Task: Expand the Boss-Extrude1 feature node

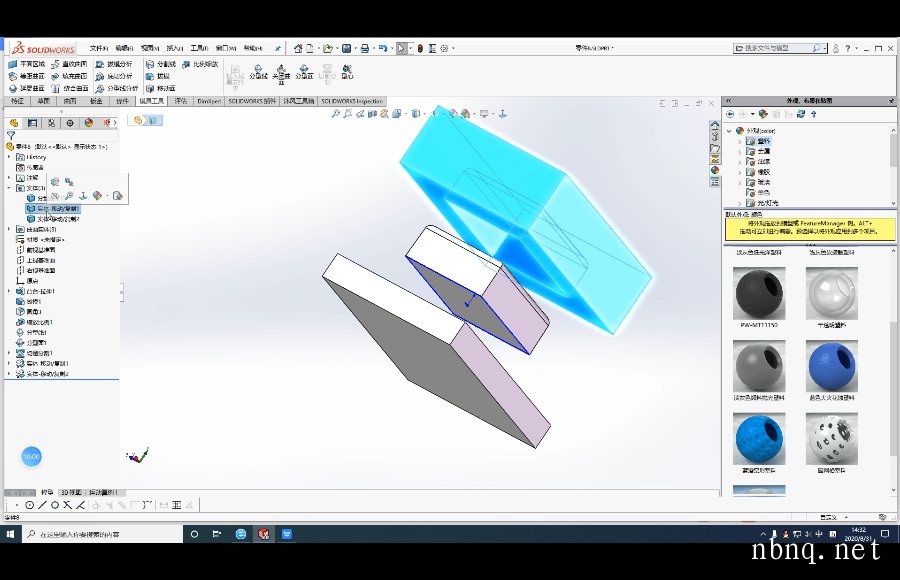Action: [x=9, y=291]
